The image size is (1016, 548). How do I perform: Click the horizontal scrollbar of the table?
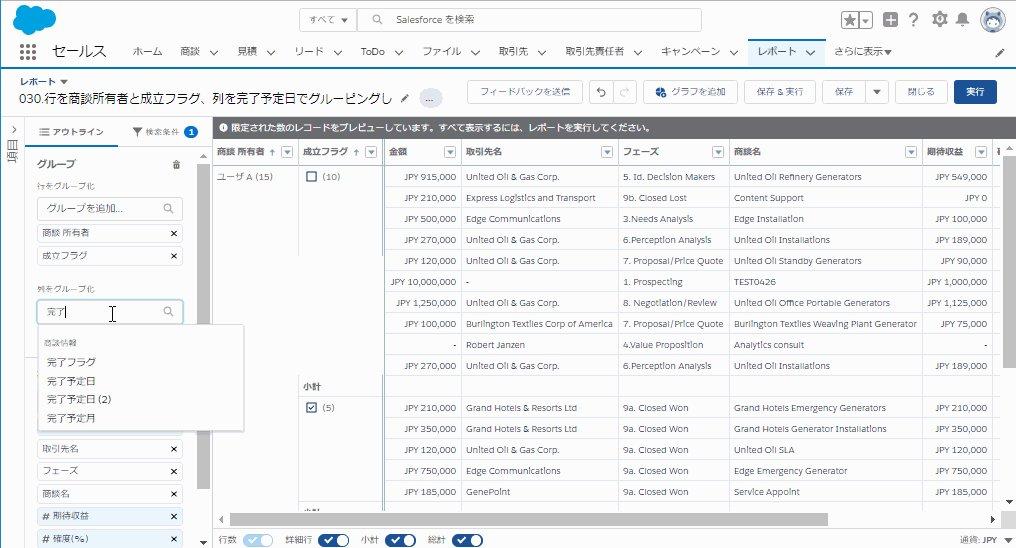pos(529,519)
